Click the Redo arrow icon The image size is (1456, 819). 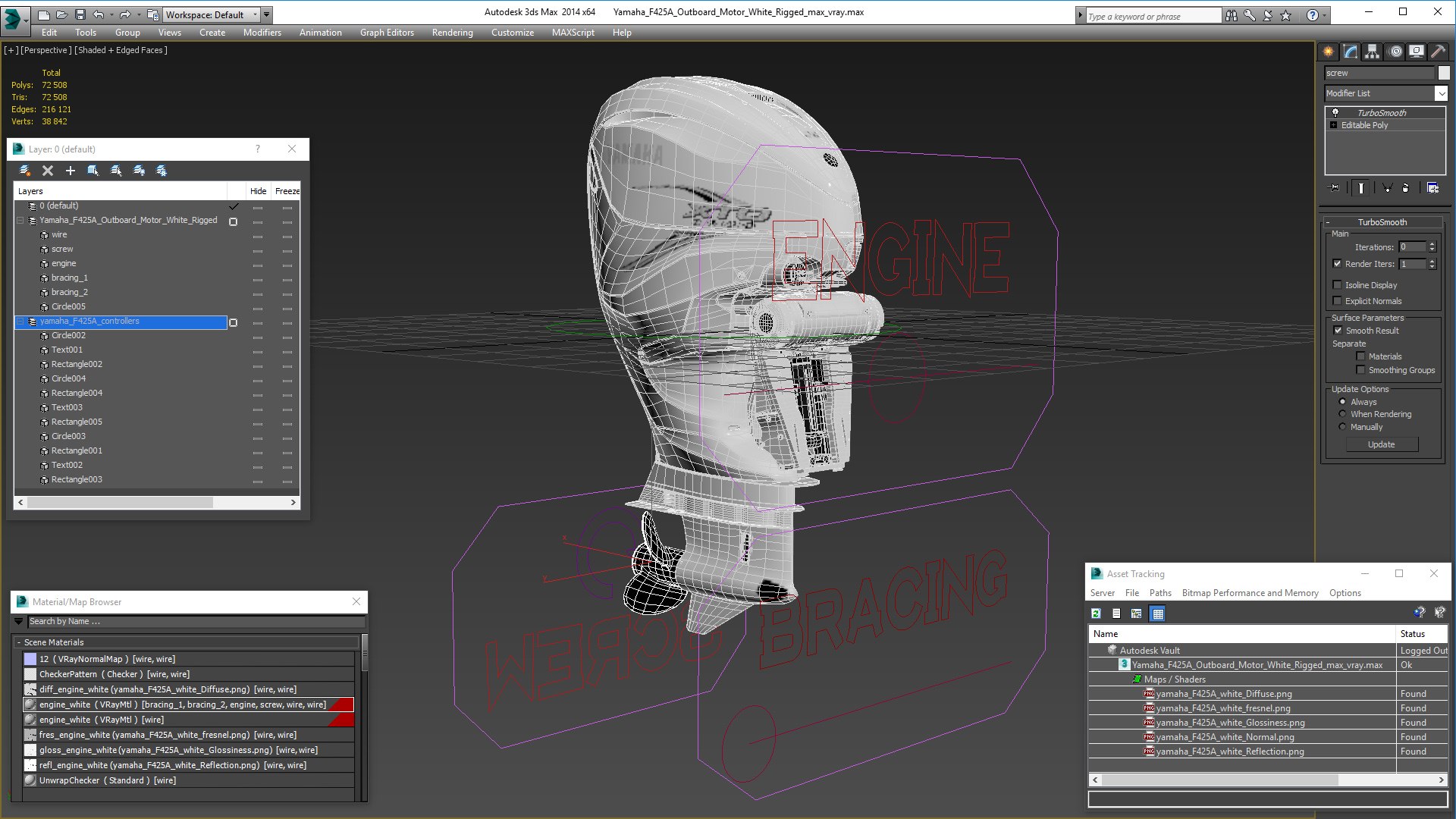click(x=125, y=14)
